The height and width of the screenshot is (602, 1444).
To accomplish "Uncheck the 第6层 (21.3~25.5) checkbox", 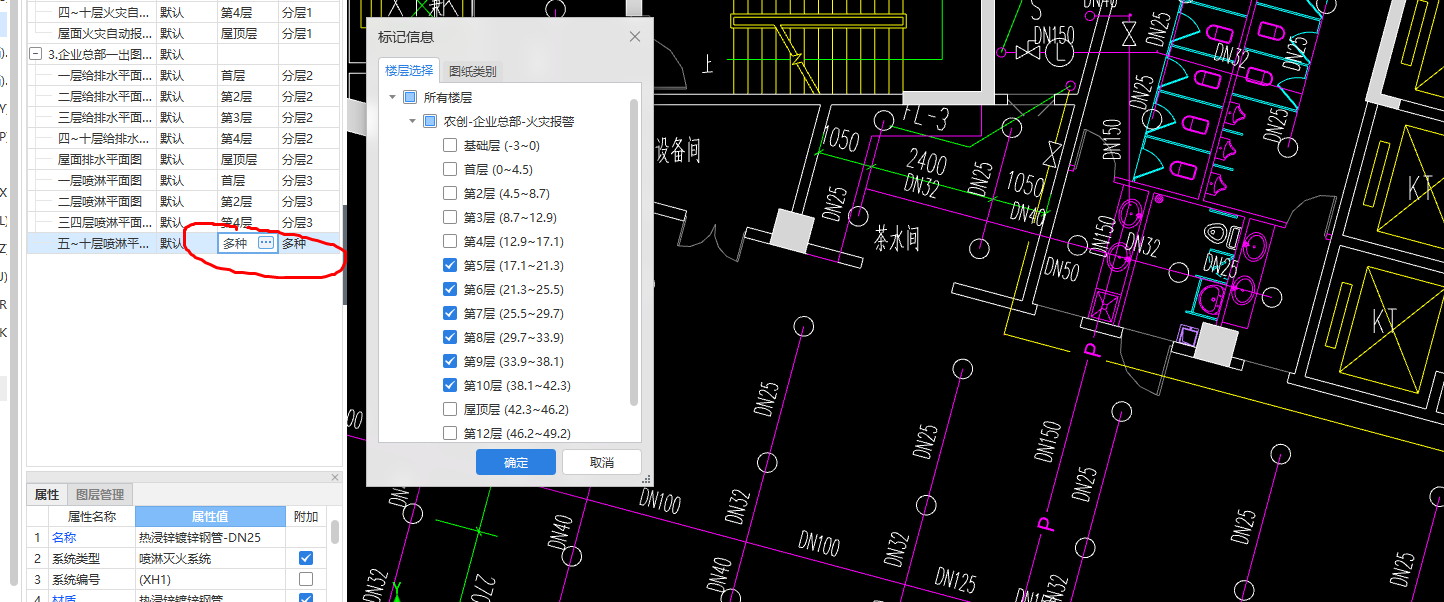I will (x=450, y=290).
